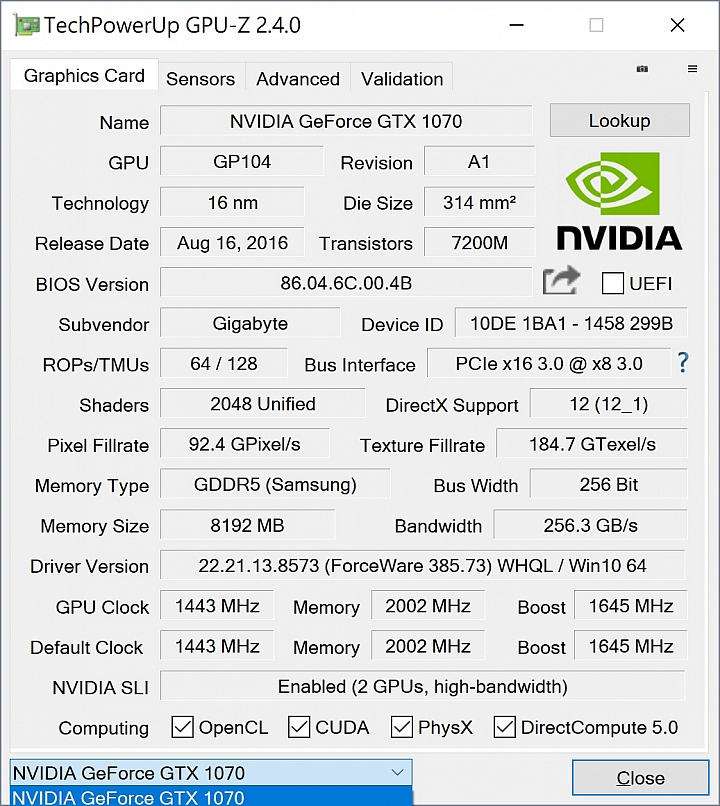720x806 pixels.
Task: Close the window with the X button
Action: coord(677,25)
